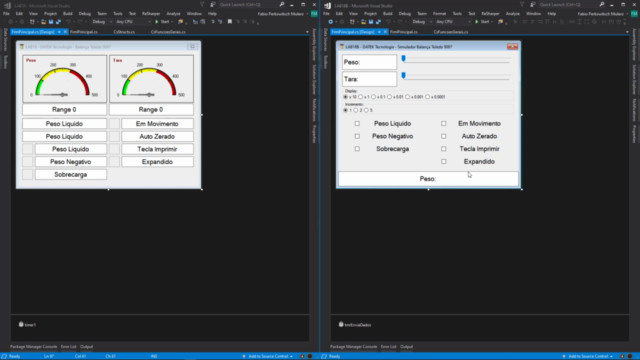The image size is (640, 360).
Task: Click New Project icon in right LAB18B toolbar
Action: (x=352, y=22)
